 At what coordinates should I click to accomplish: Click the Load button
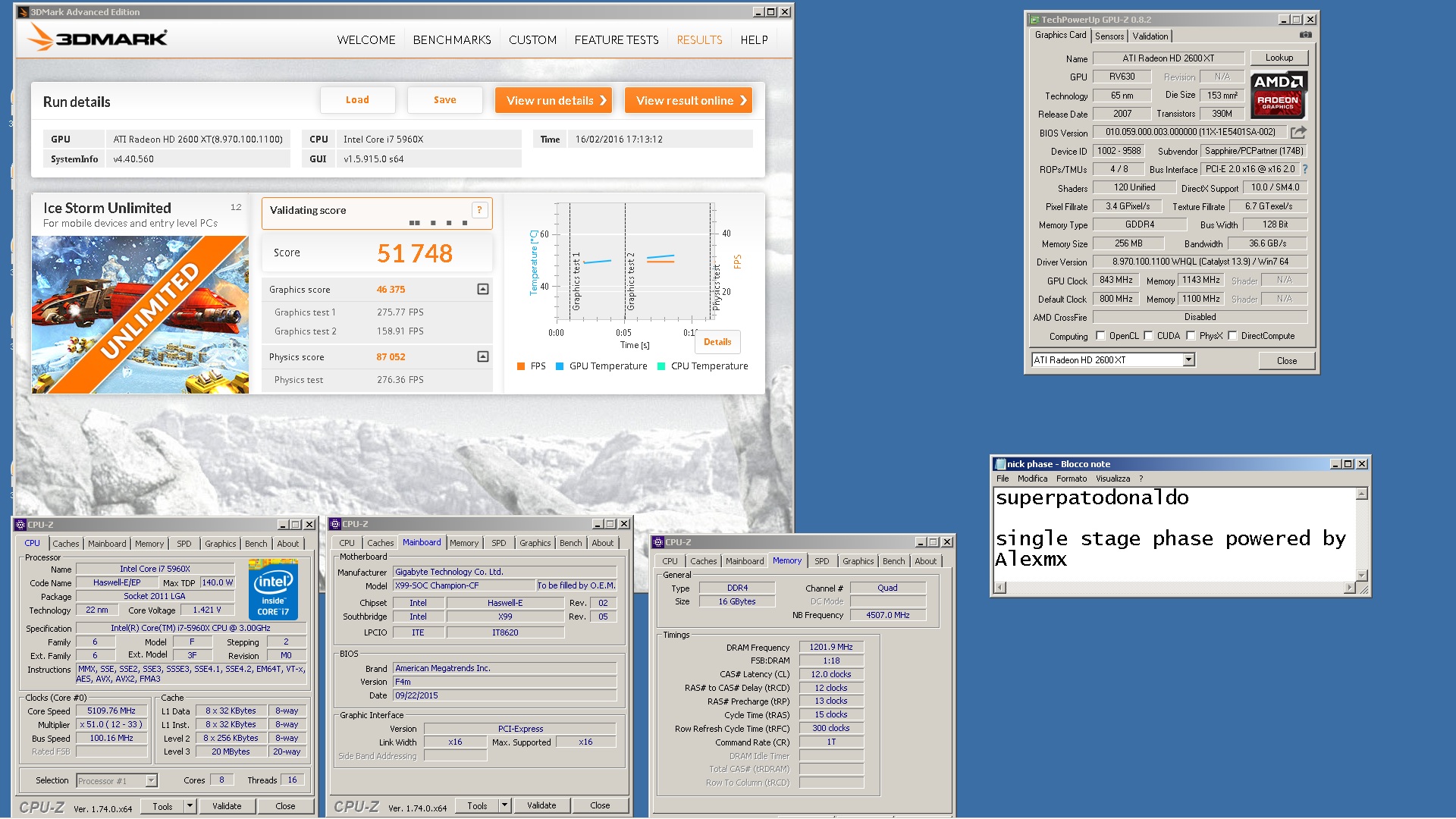point(357,100)
